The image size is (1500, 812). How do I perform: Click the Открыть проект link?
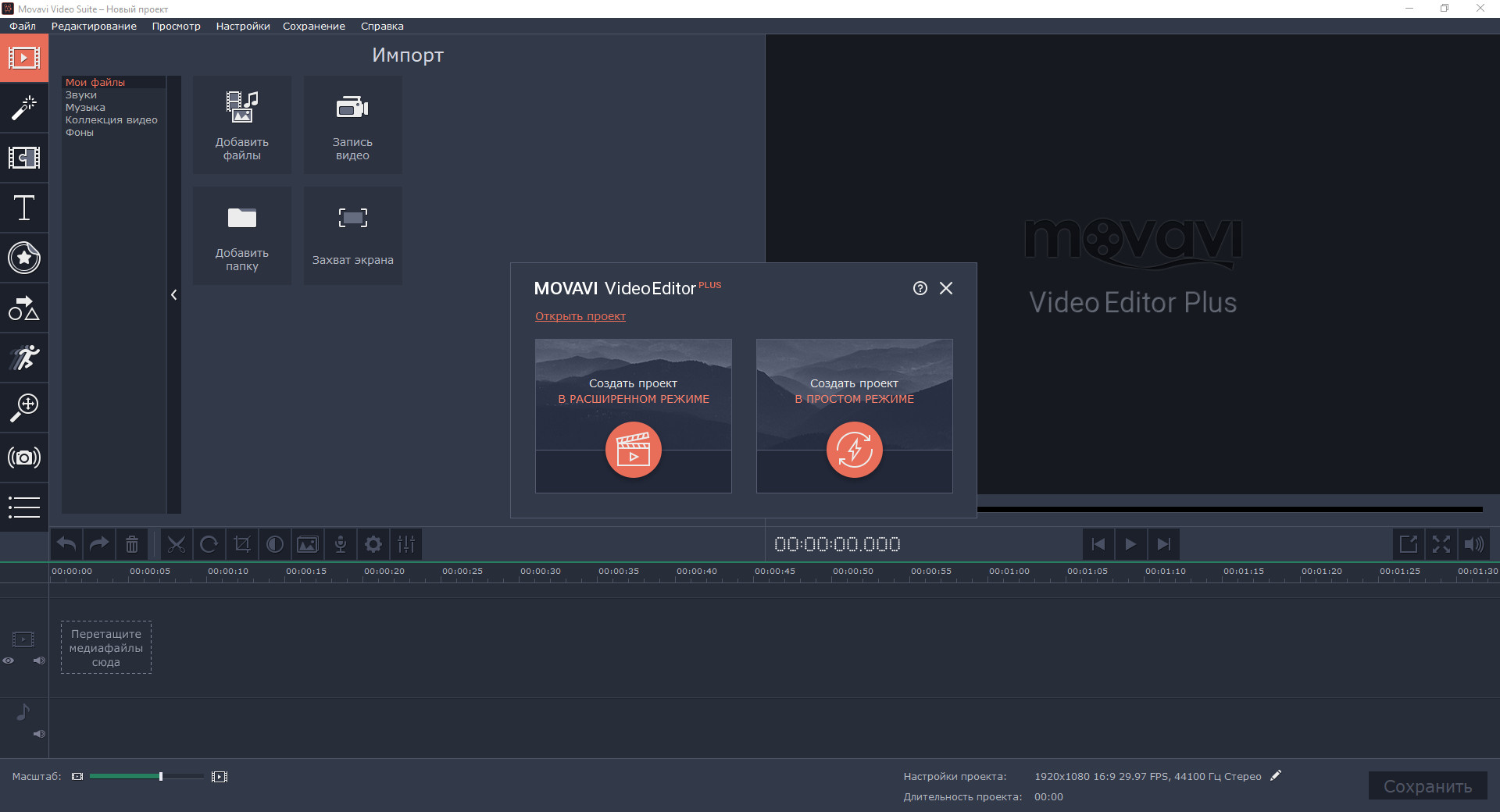point(580,316)
